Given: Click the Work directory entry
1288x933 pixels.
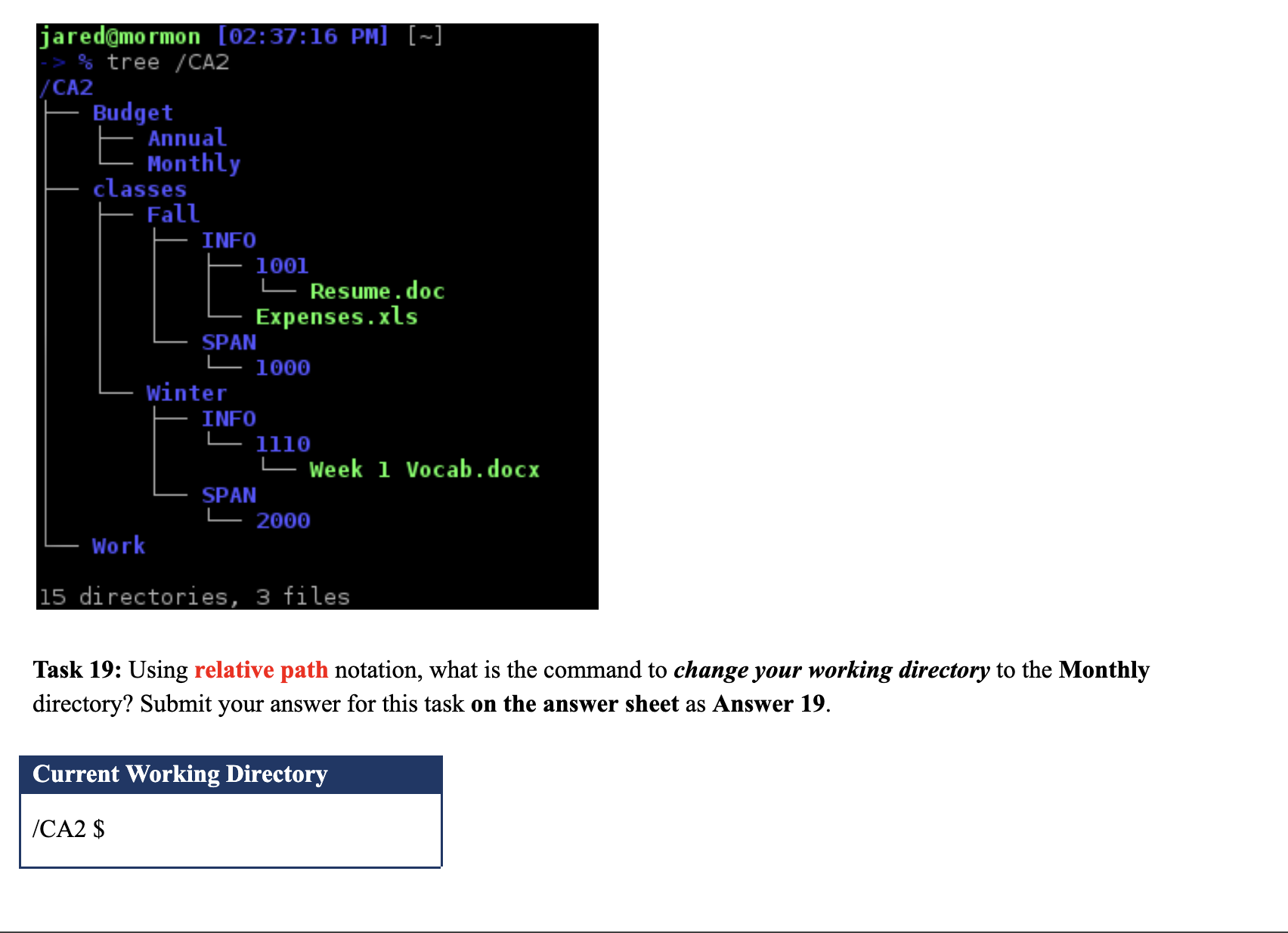Looking at the screenshot, I should pyautogui.click(x=119, y=545).
